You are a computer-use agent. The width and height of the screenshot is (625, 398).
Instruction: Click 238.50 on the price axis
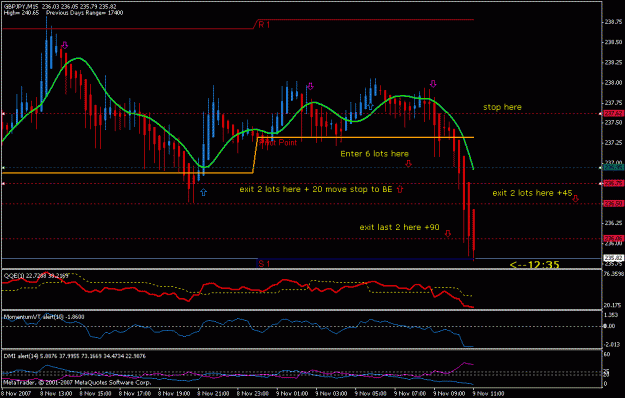click(x=613, y=42)
